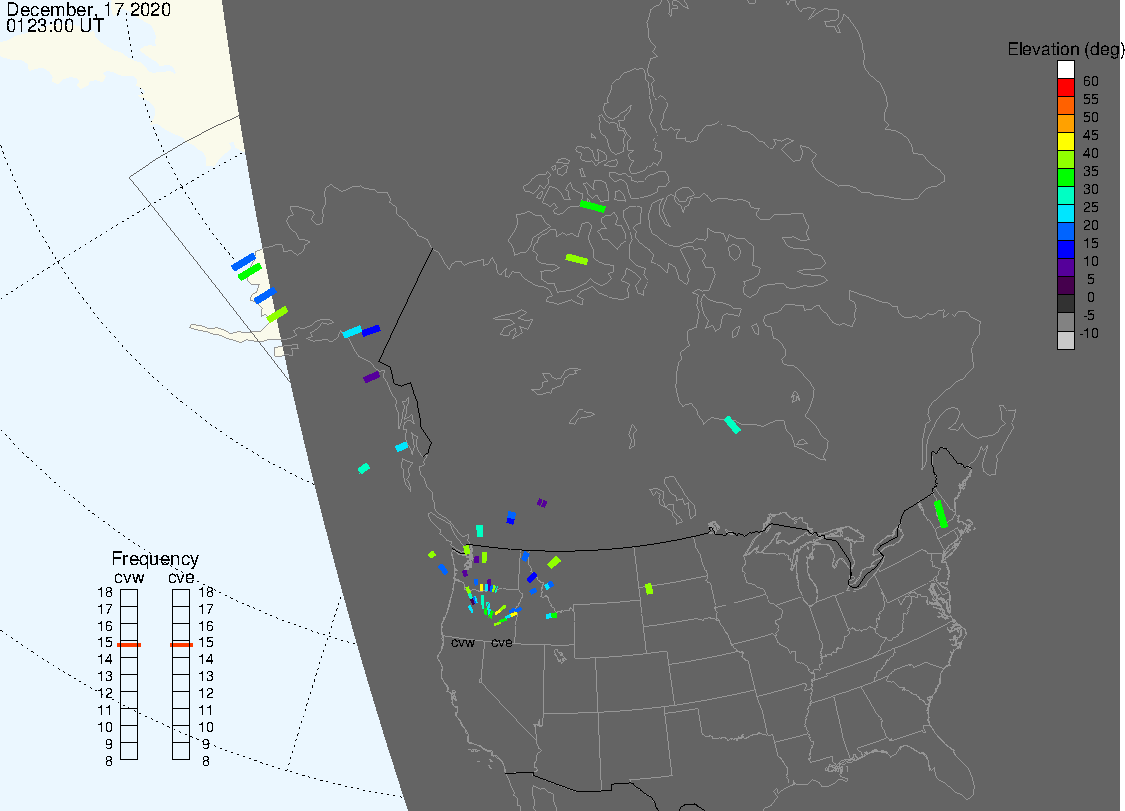The image size is (1125, 811).
Task: Select the lightest gray swatch beside -10
Action: click(1065, 340)
